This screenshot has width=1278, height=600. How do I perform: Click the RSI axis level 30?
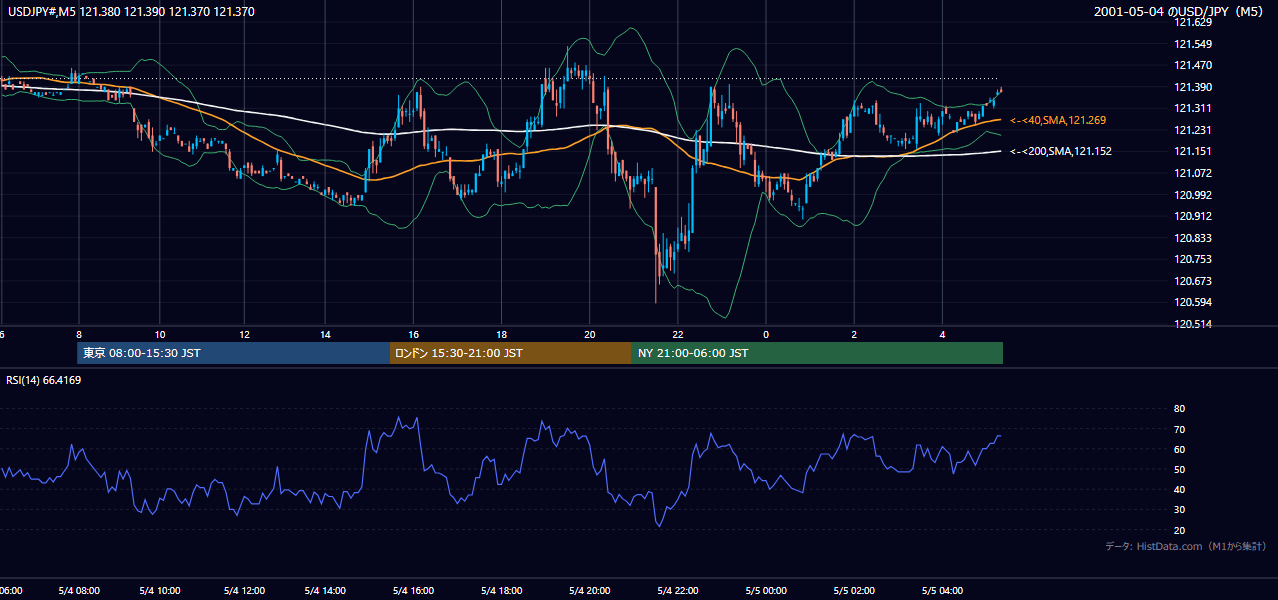pos(1179,510)
